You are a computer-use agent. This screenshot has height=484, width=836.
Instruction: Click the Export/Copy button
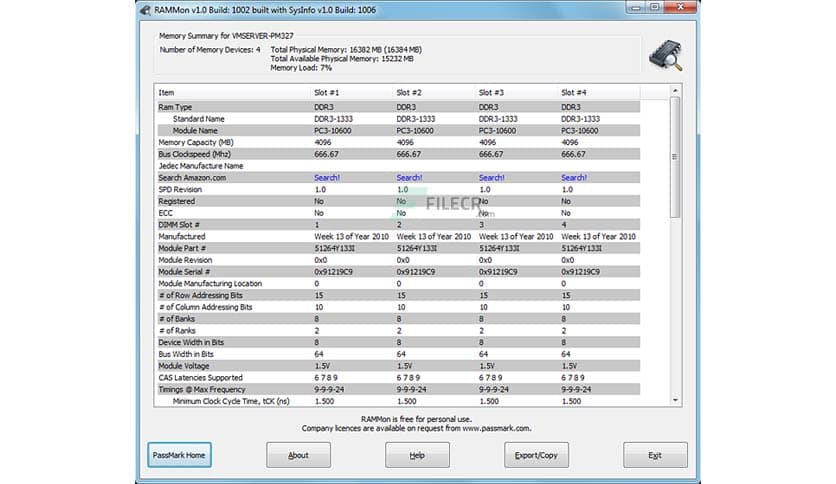536,455
